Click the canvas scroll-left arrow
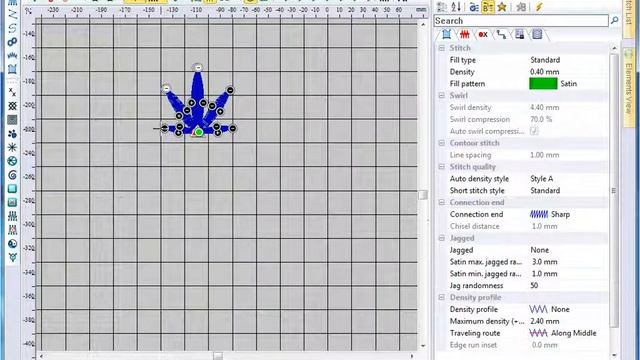Screen dimensions: 640x360 coord(41,356)
